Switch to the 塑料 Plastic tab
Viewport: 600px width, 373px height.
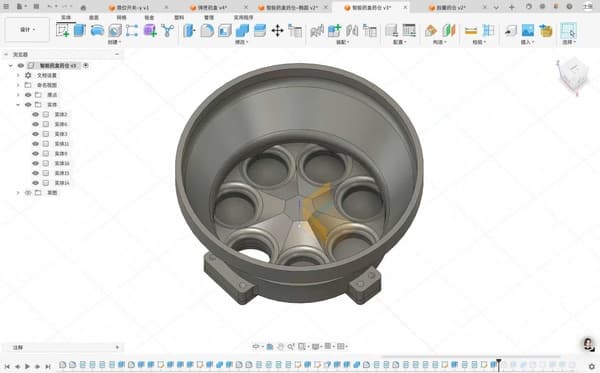click(179, 17)
